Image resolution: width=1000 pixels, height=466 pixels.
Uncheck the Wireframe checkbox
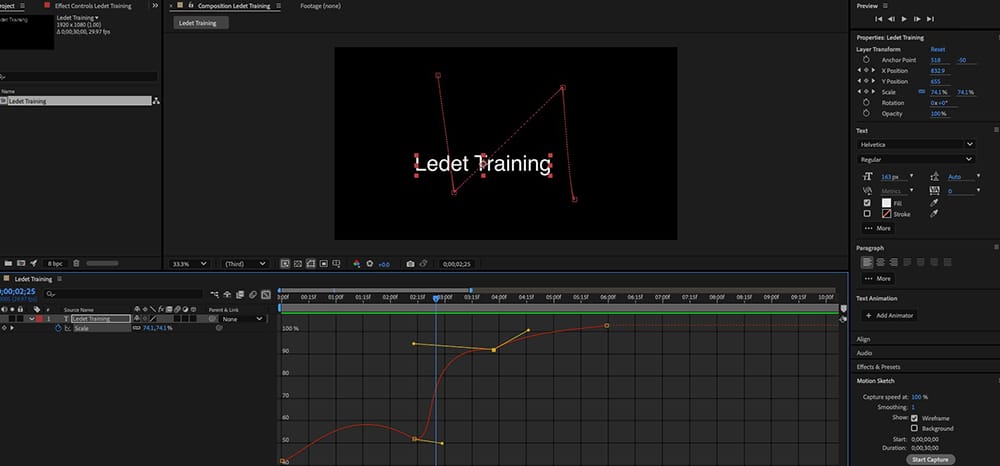(x=914, y=418)
